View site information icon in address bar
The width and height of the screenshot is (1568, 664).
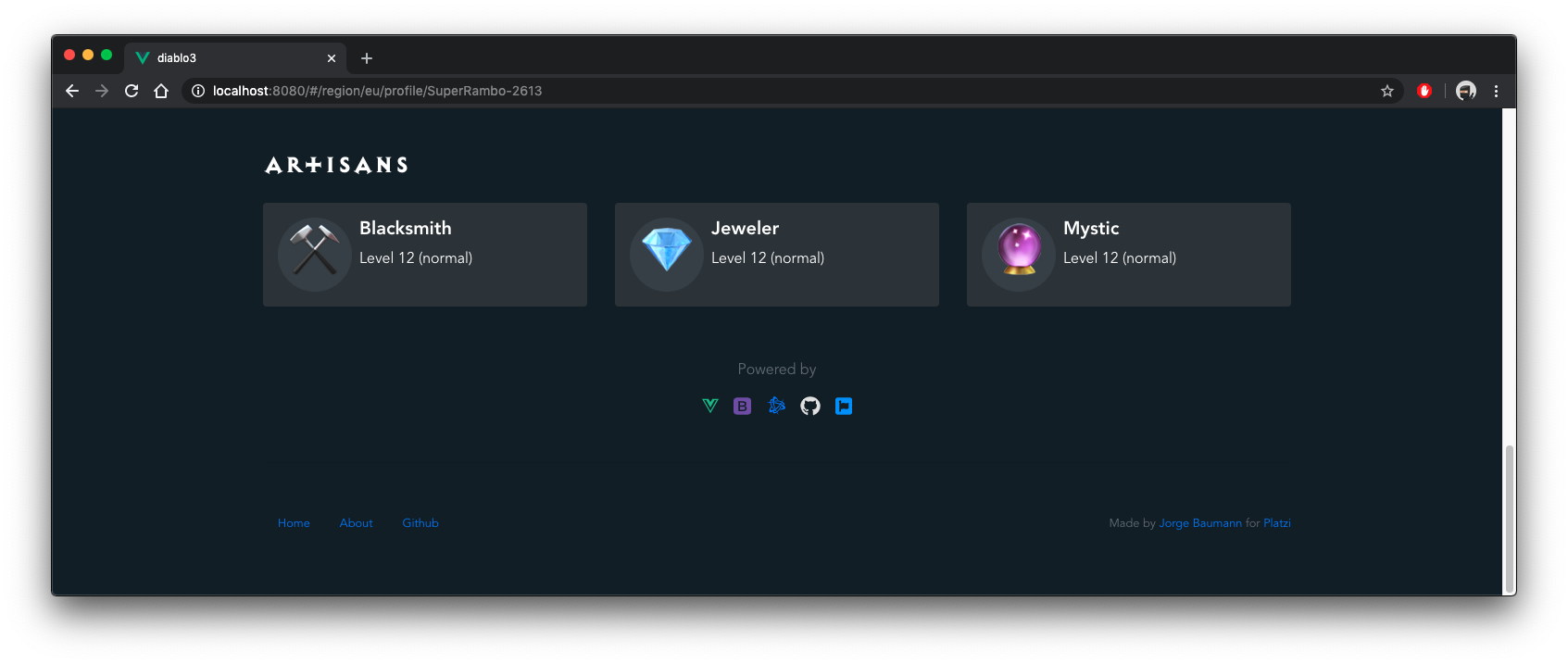point(198,91)
